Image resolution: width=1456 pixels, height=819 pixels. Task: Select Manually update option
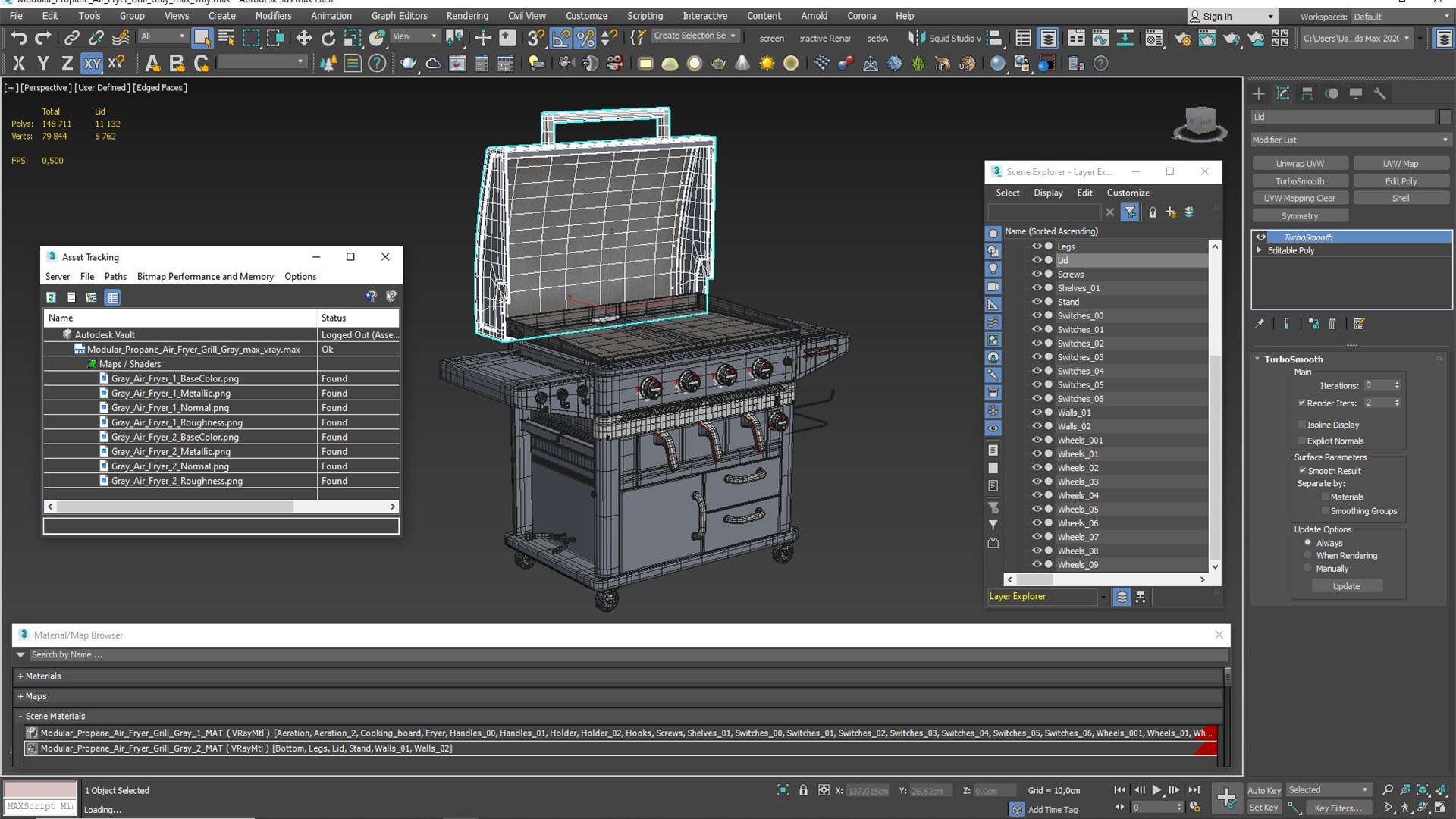pos(1307,569)
